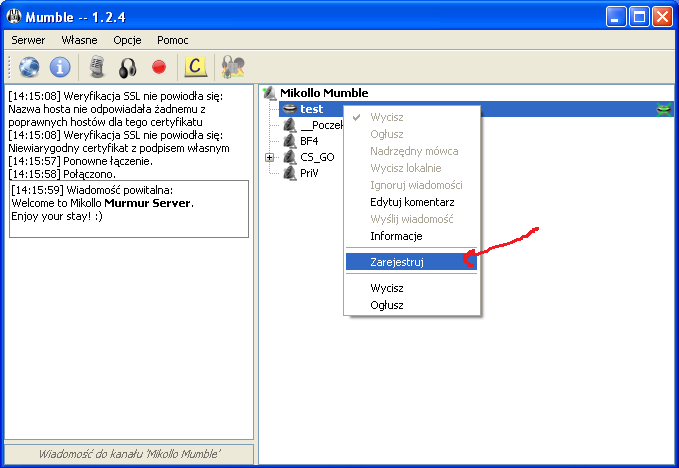Select the BF4 channel in the tree
This screenshot has width=679, height=468.
pos(308,141)
